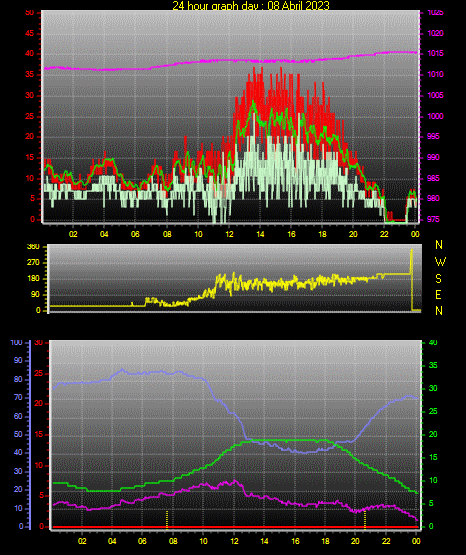Viewport: 466px width, 555px height.
Task: Click the 12 hour label under bottom graph
Action: tap(234, 541)
